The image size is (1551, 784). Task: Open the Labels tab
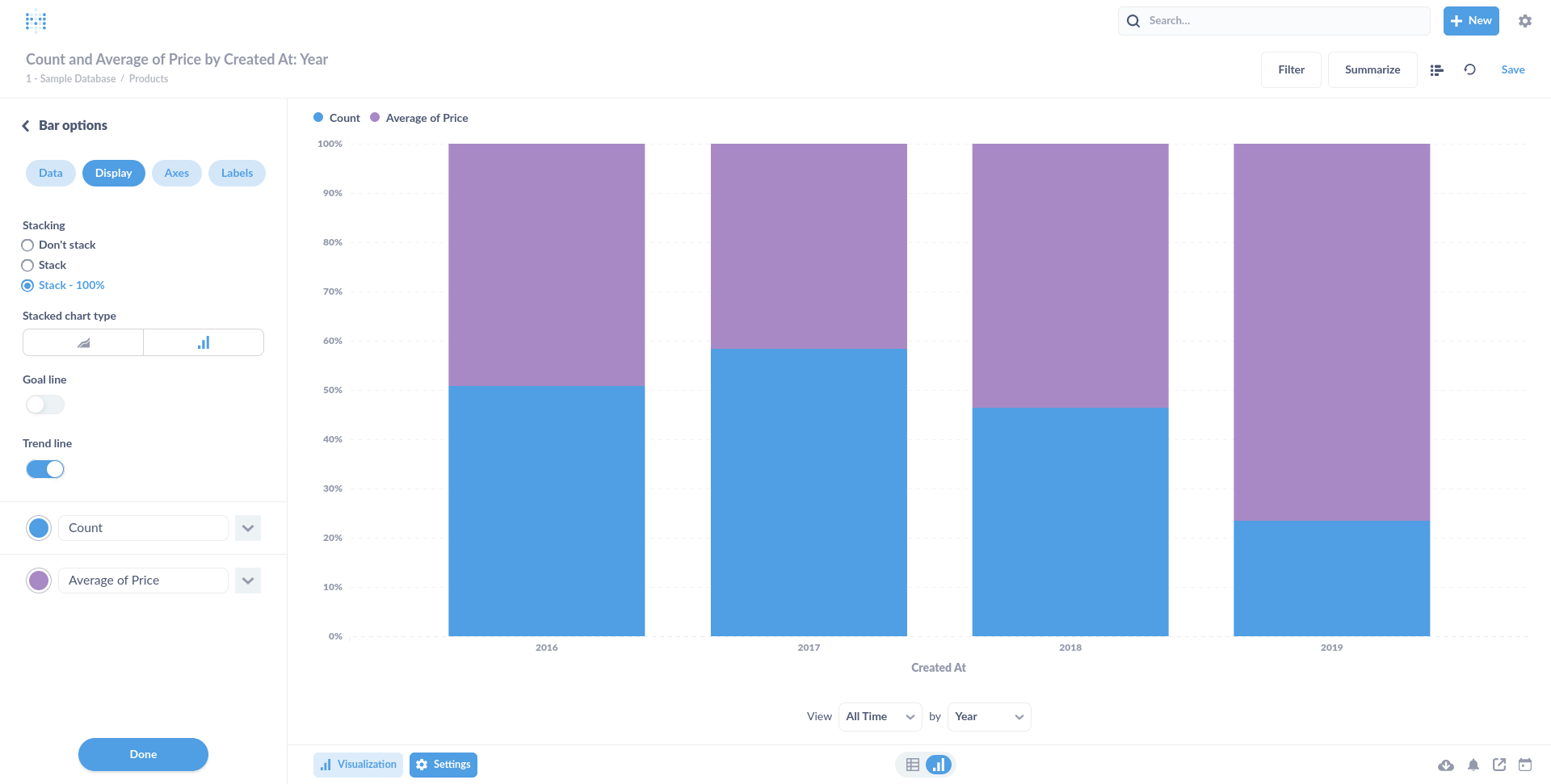237,173
